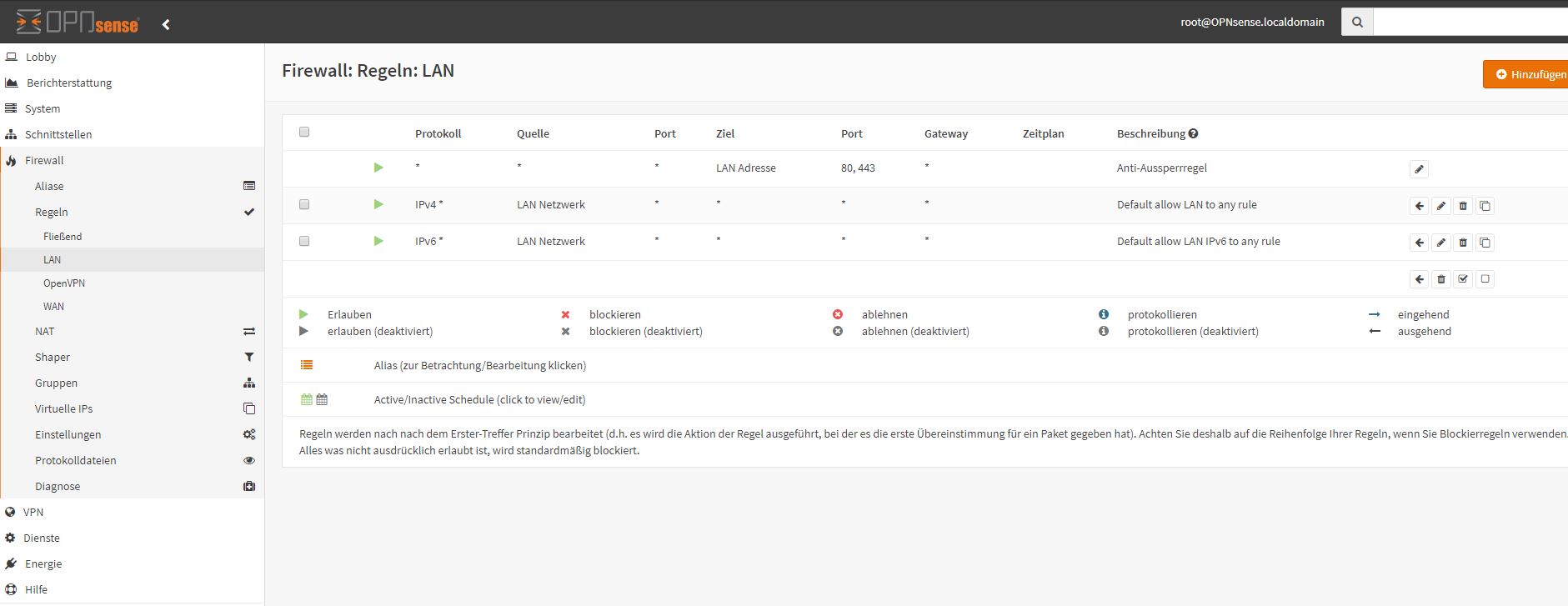Clone the Default allow LAN IPv6 rule
The image size is (1568, 606).
[1485, 243]
